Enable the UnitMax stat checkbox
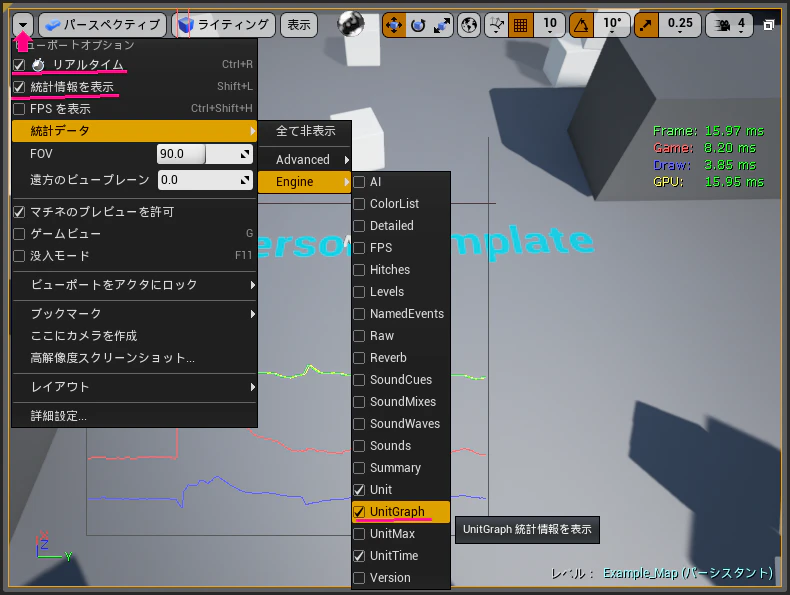 click(x=359, y=534)
